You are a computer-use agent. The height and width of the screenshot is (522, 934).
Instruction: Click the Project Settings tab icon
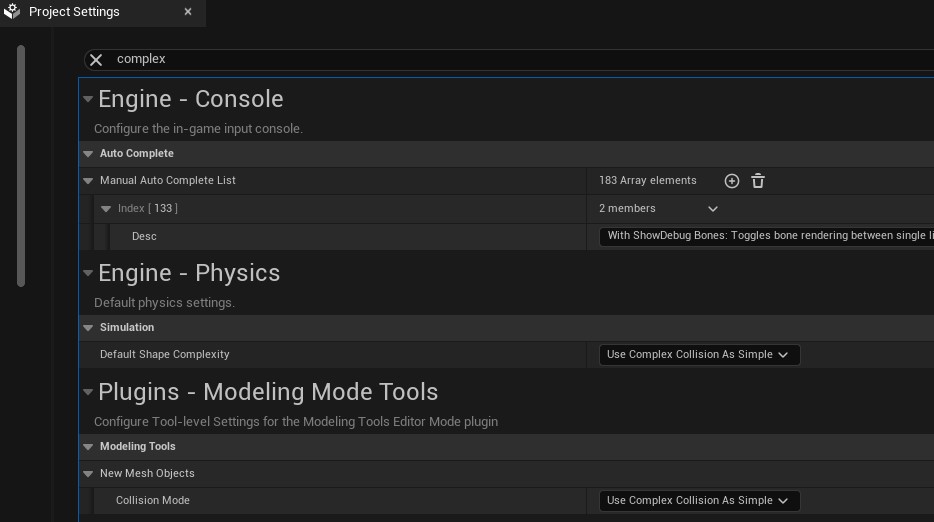[12, 12]
